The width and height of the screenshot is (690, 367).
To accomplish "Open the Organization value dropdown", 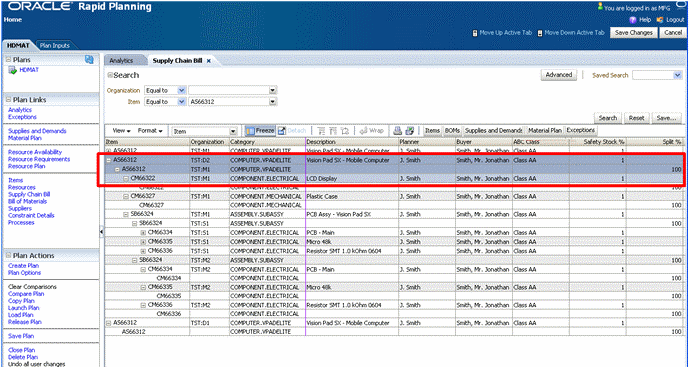I will (273, 90).
